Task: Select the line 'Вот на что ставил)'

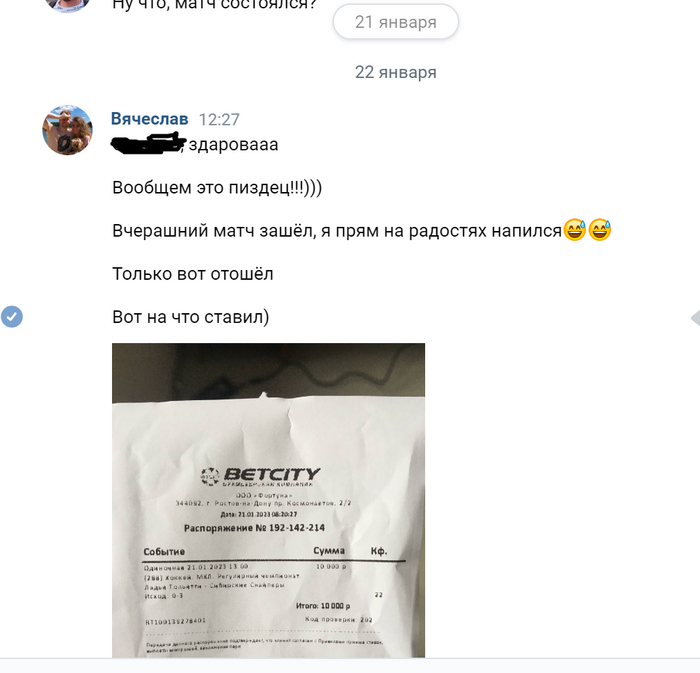Action: 191,317
